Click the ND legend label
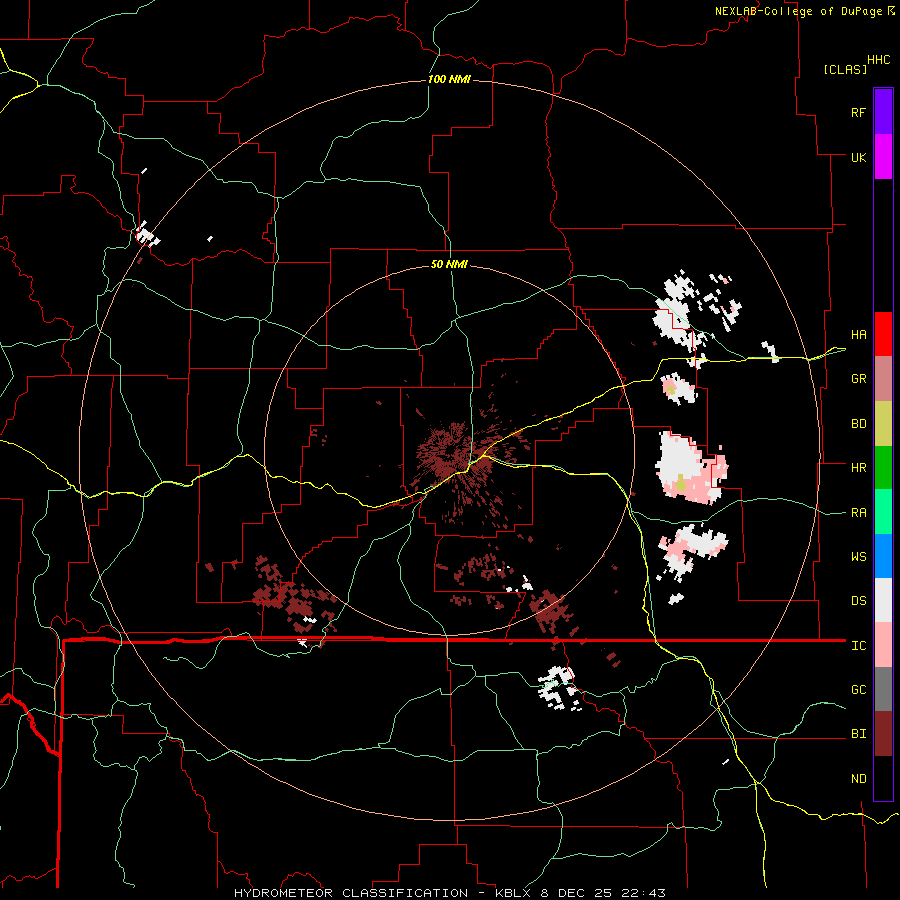The width and height of the screenshot is (900, 900). tap(858, 779)
